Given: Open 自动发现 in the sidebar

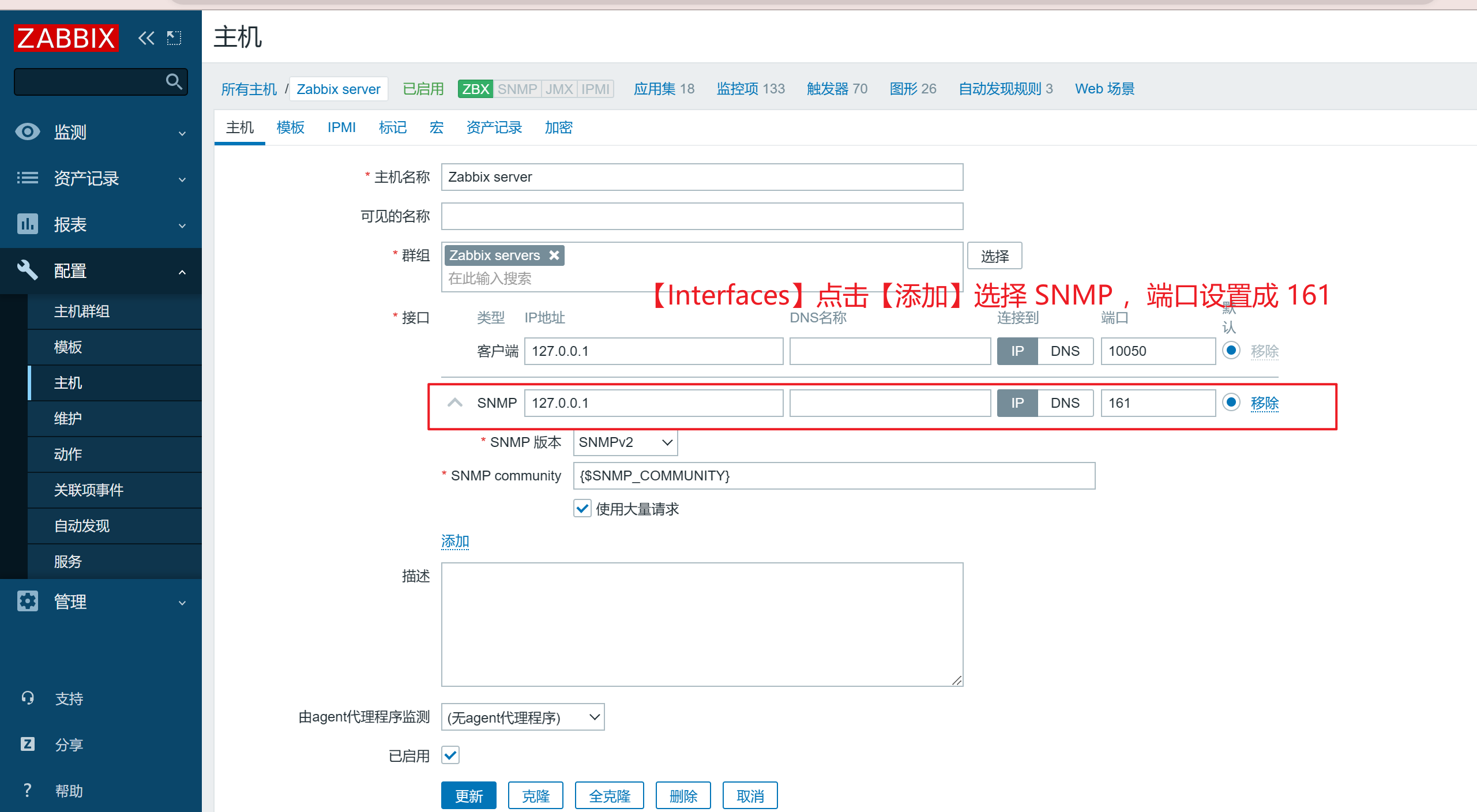Looking at the screenshot, I should click(115, 526).
